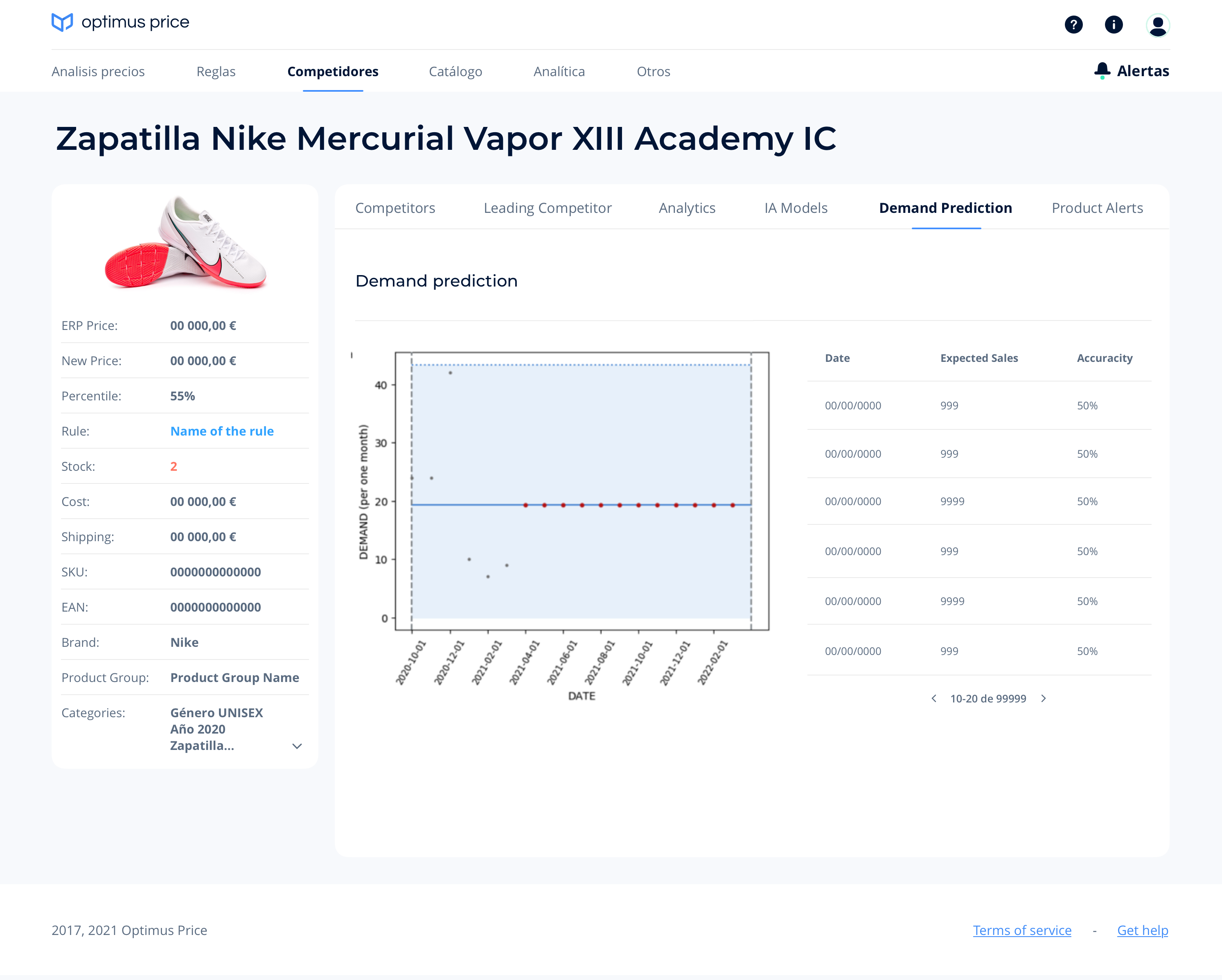Switch to the IA Models tab
The height and width of the screenshot is (980, 1222).
795,208
